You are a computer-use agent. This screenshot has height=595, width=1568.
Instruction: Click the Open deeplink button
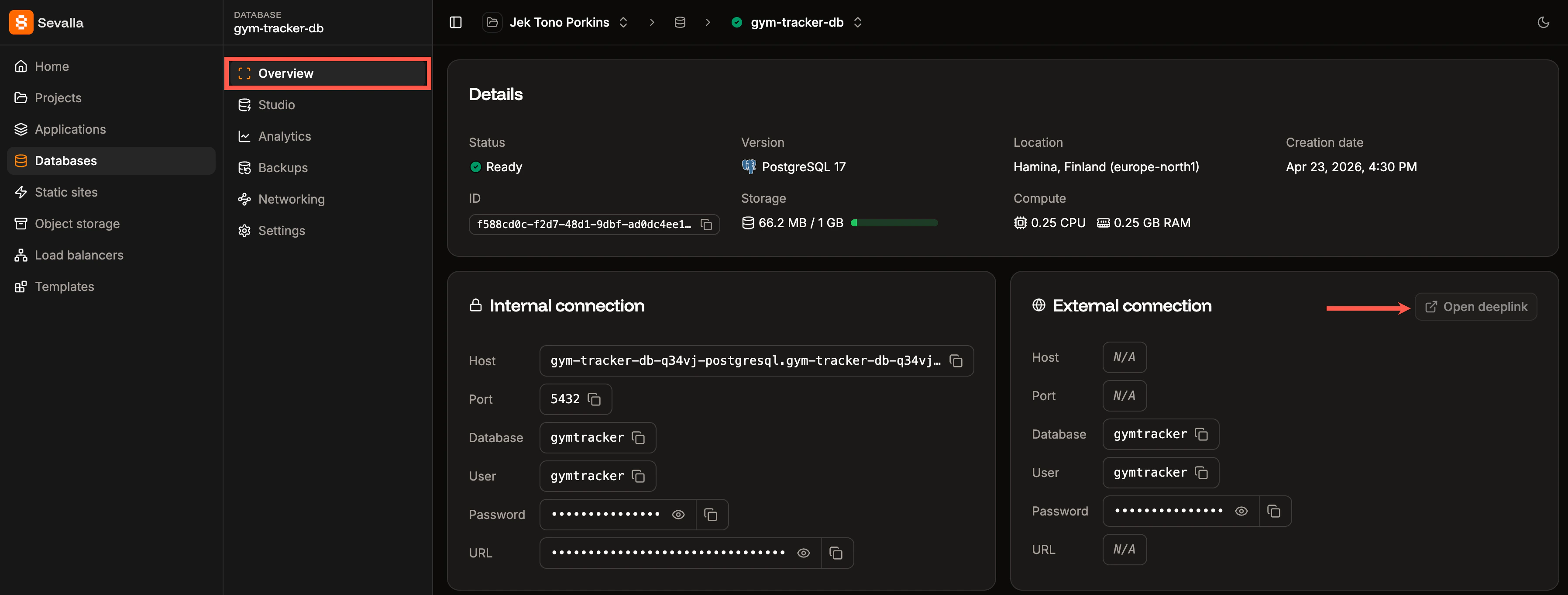(1475, 307)
